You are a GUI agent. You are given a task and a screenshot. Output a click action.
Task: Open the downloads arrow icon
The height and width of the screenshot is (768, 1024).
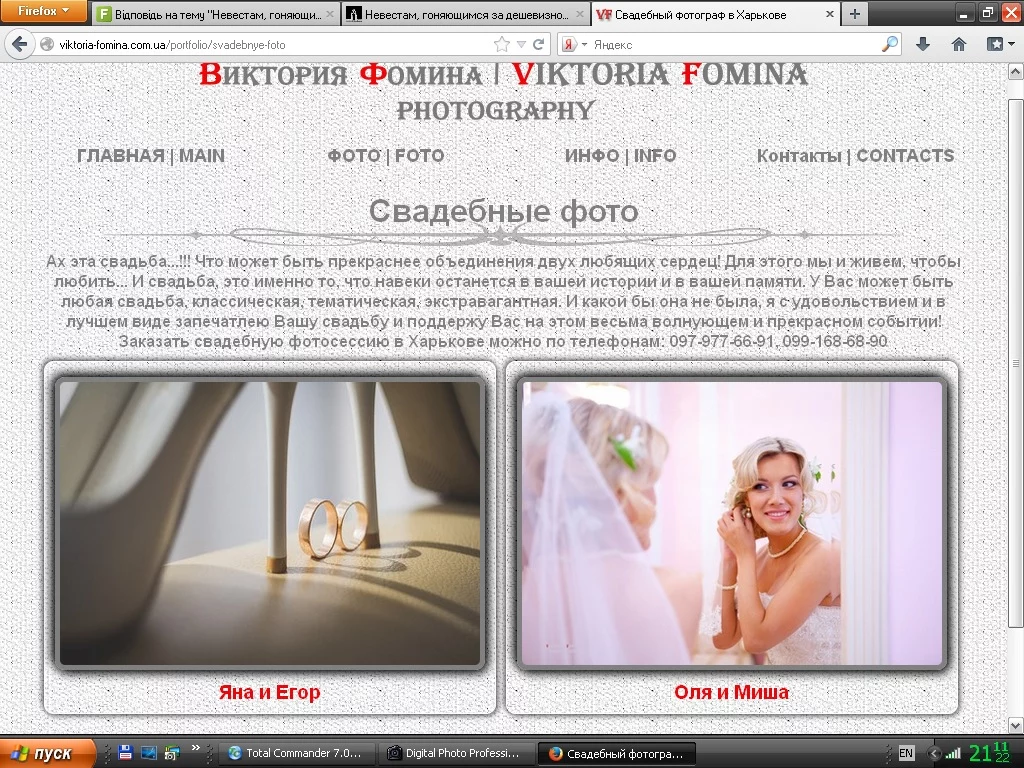coord(923,44)
